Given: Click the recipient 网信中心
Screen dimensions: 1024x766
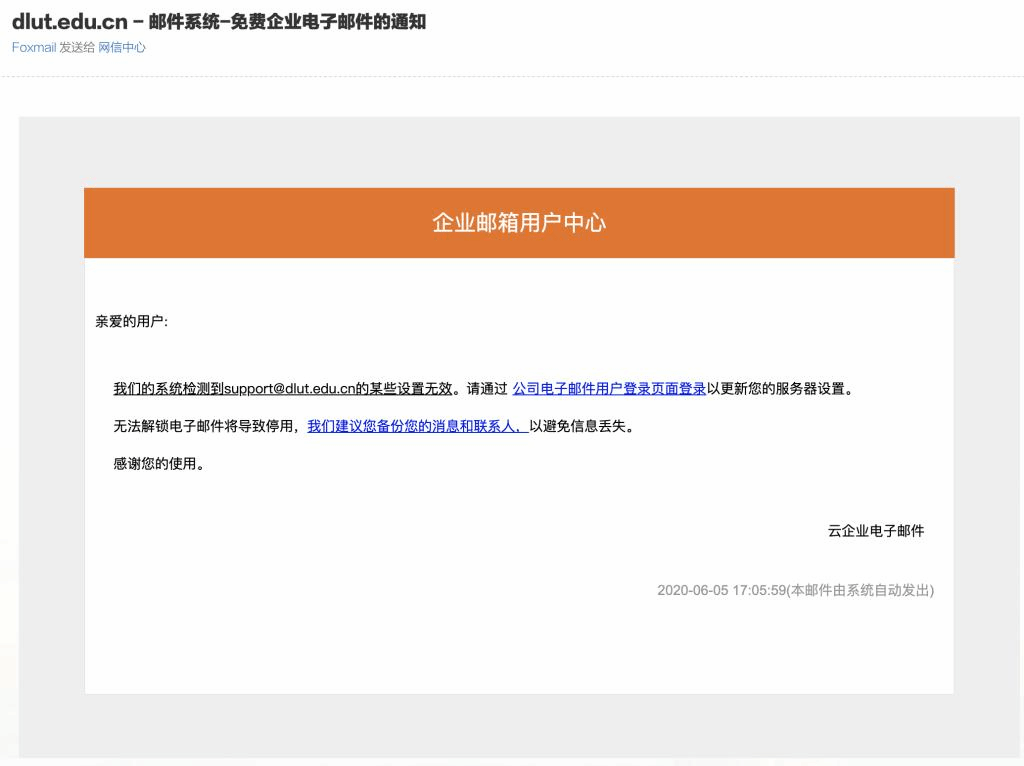Looking at the screenshot, I should pyautogui.click(x=121, y=47).
